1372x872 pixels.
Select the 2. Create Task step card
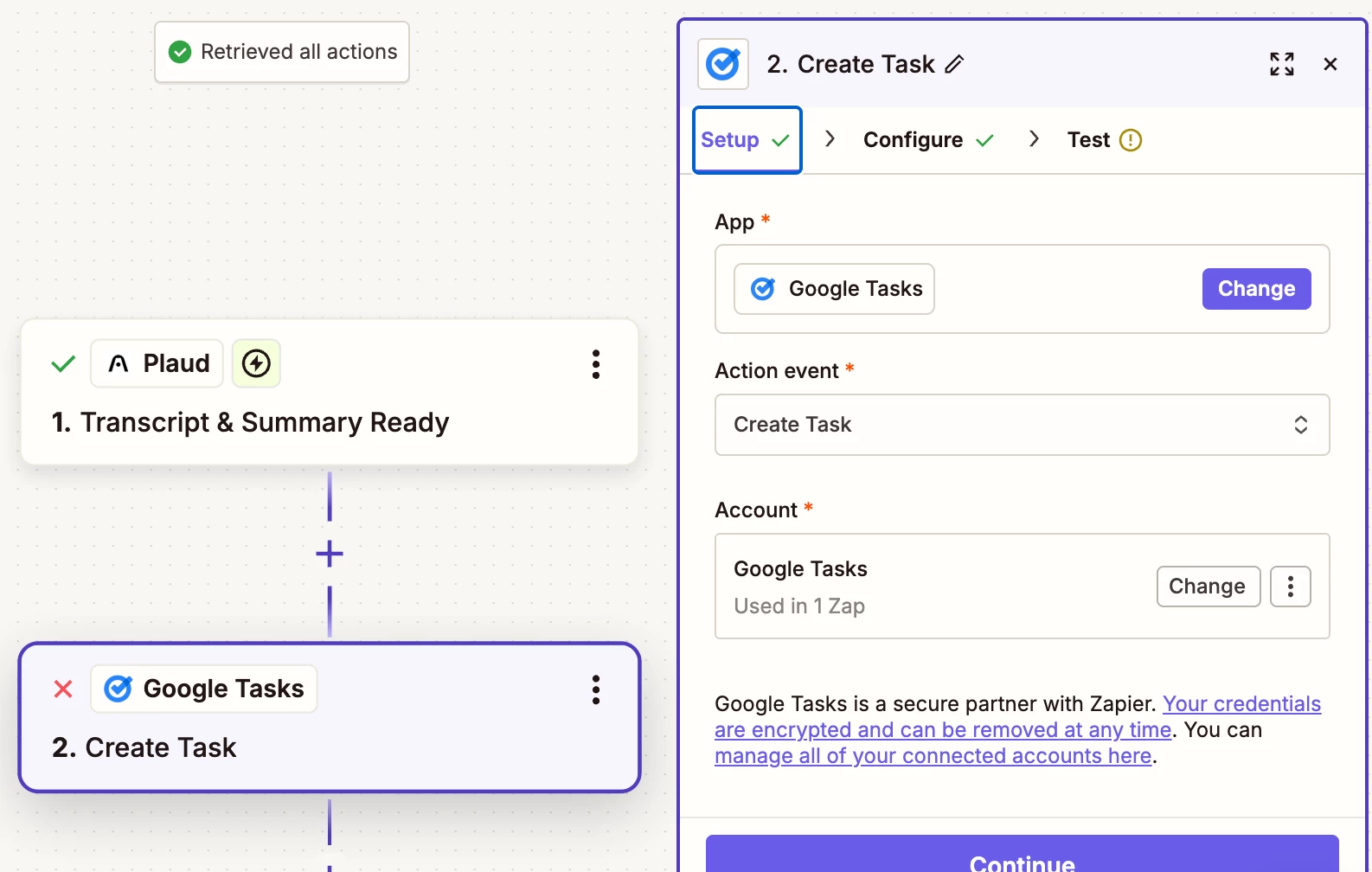pyautogui.click(x=330, y=717)
